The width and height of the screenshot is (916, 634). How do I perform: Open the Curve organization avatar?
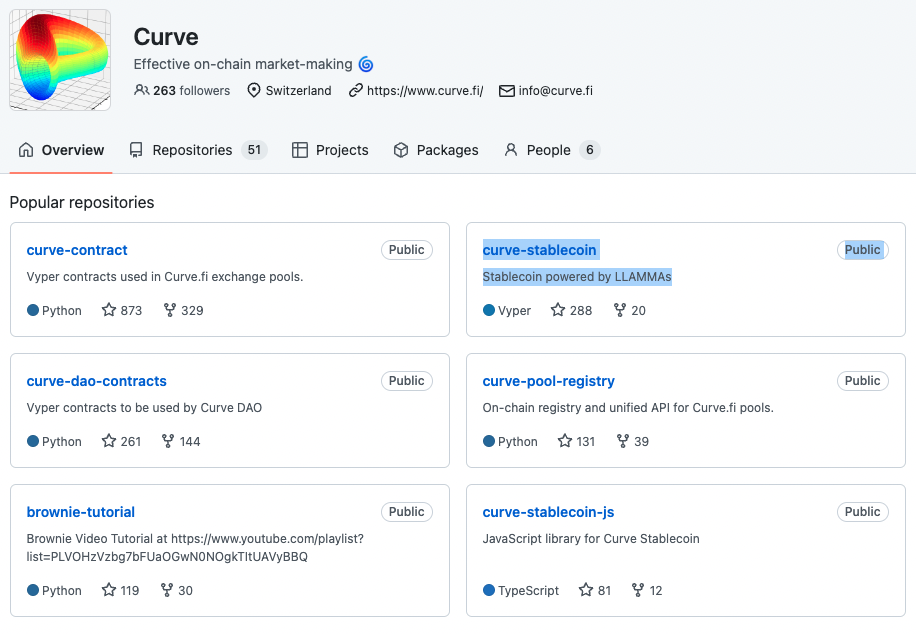point(60,60)
